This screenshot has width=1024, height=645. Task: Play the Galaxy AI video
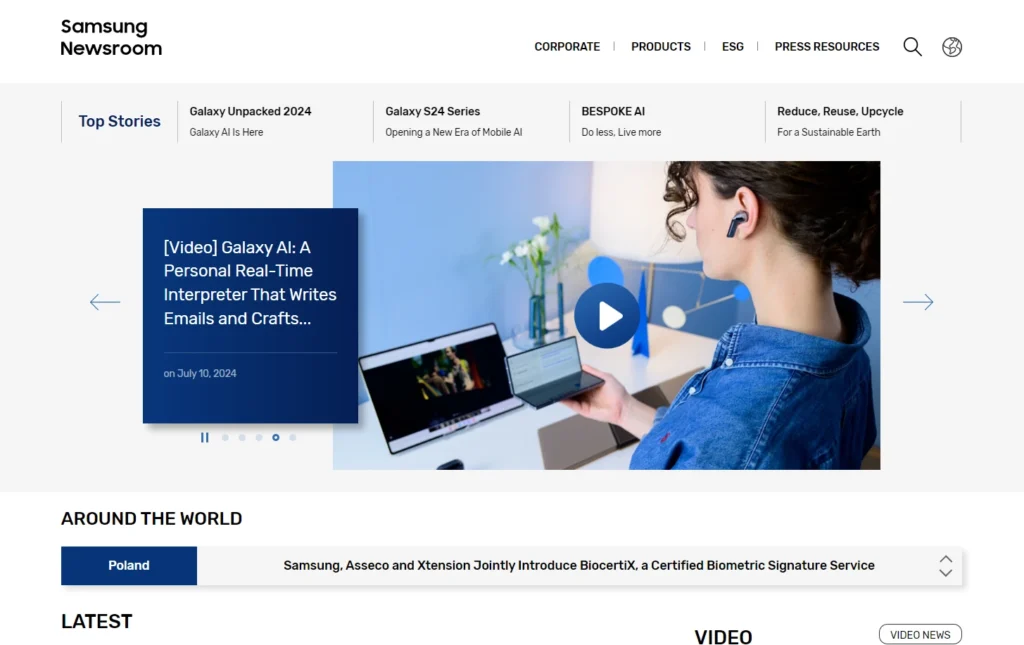click(x=607, y=316)
